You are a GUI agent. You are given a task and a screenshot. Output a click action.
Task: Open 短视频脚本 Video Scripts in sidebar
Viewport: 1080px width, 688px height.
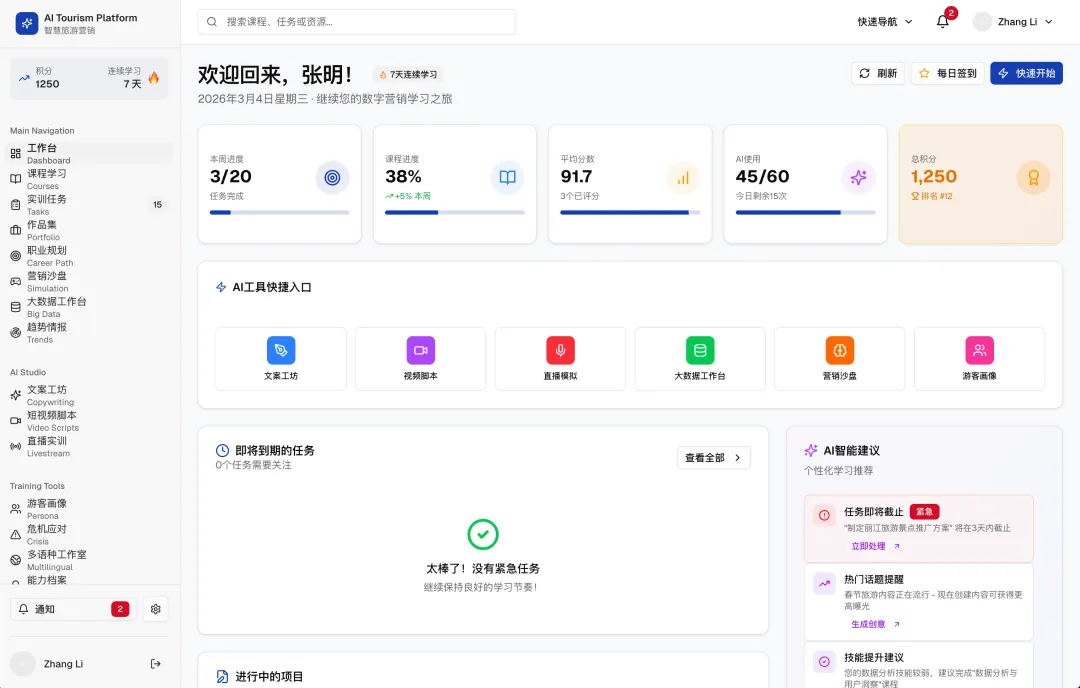pos(90,421)
